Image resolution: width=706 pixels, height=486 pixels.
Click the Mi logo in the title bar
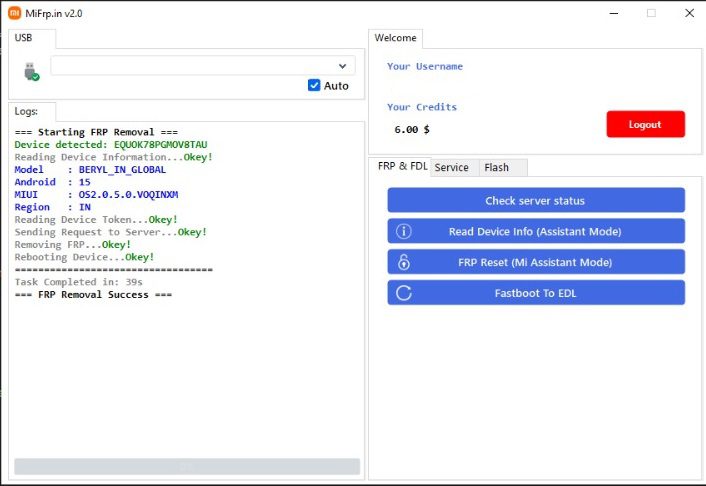(x=15, y=13)
